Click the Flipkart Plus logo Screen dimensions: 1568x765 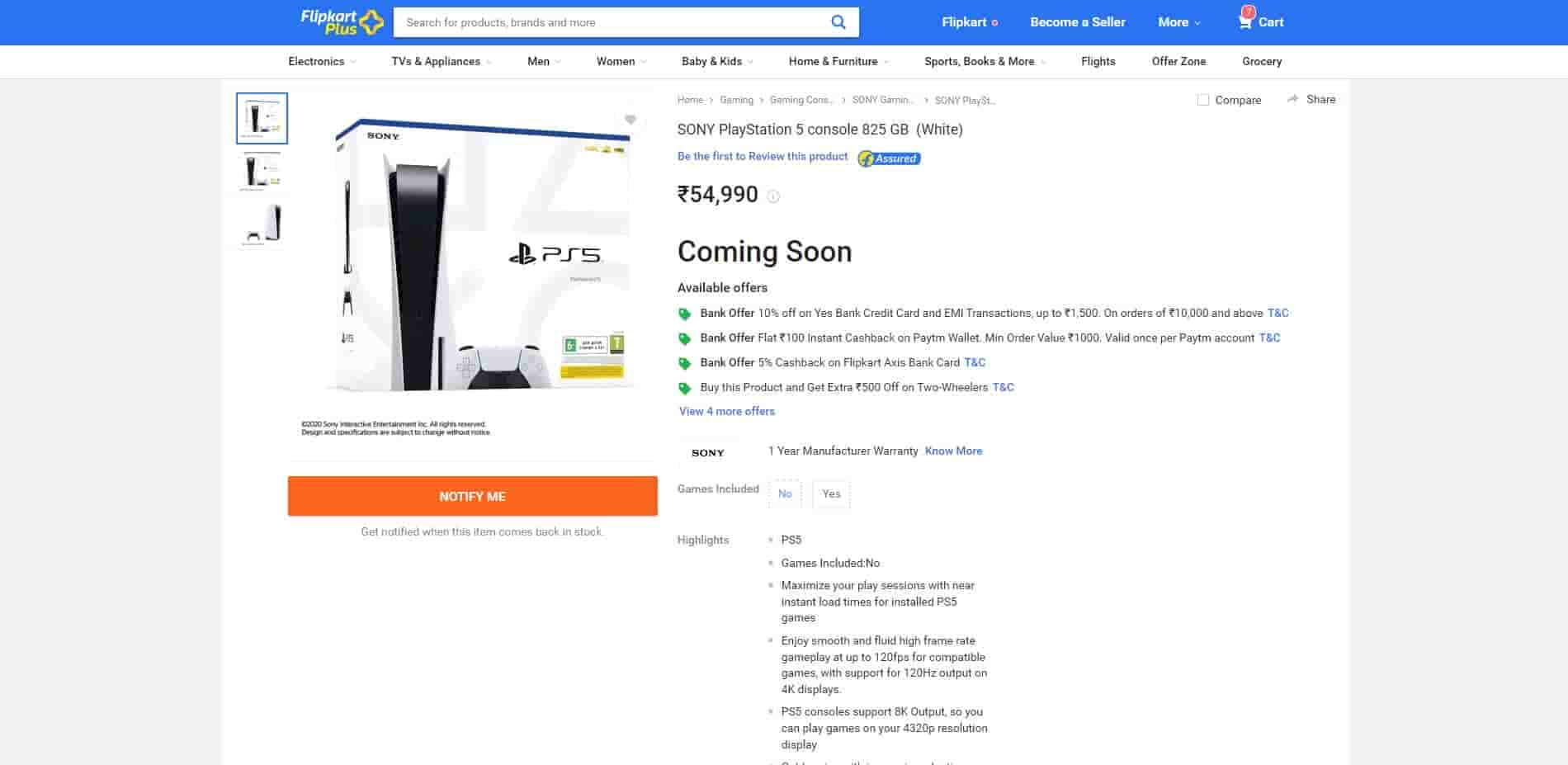coord(342,22)
